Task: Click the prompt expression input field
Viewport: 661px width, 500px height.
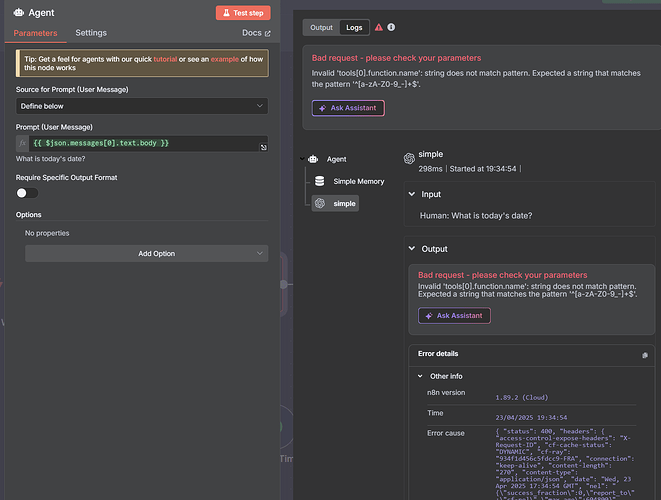Action: click(x=143, y=143)
